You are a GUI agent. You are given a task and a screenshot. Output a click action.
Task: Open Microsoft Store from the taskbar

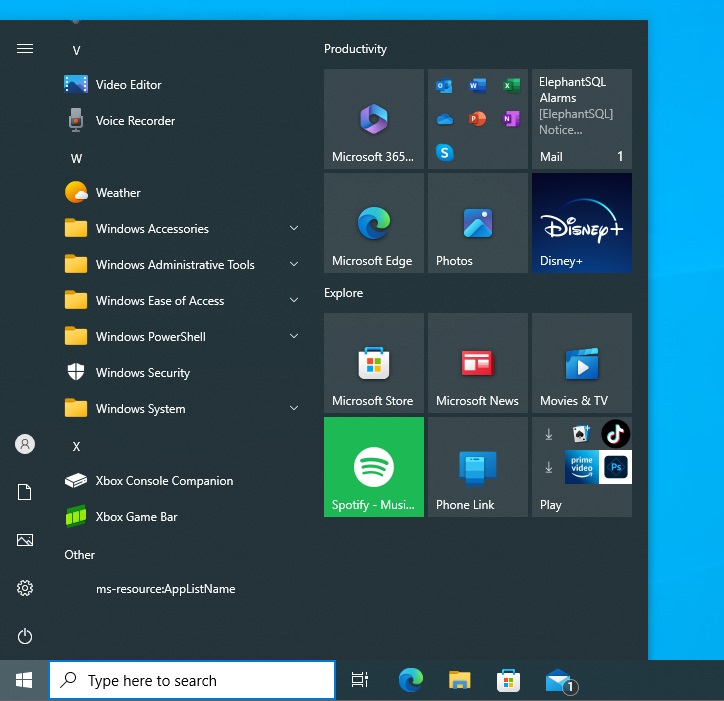coord(508,680)
